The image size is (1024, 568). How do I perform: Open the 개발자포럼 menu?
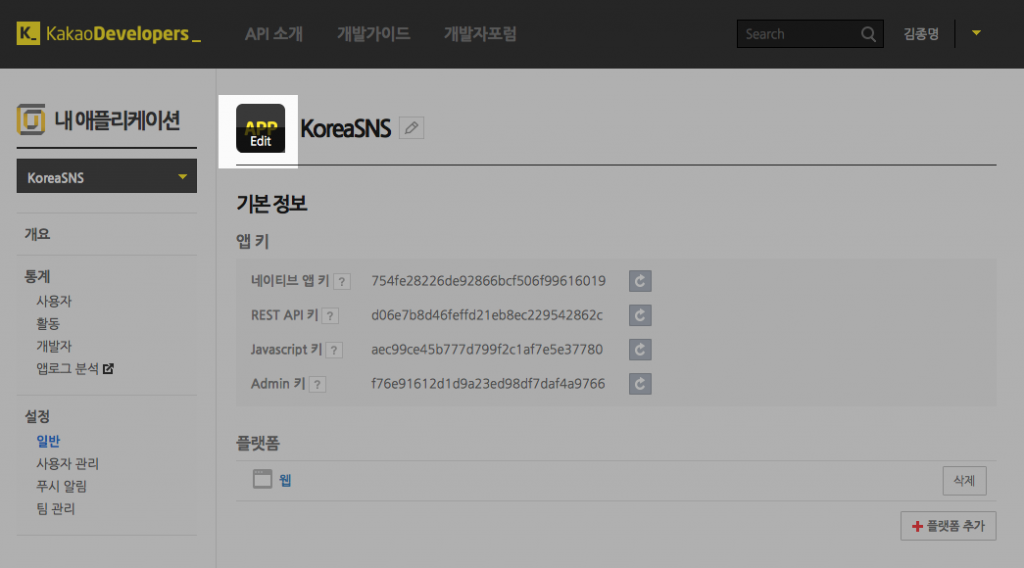(480, 34)
